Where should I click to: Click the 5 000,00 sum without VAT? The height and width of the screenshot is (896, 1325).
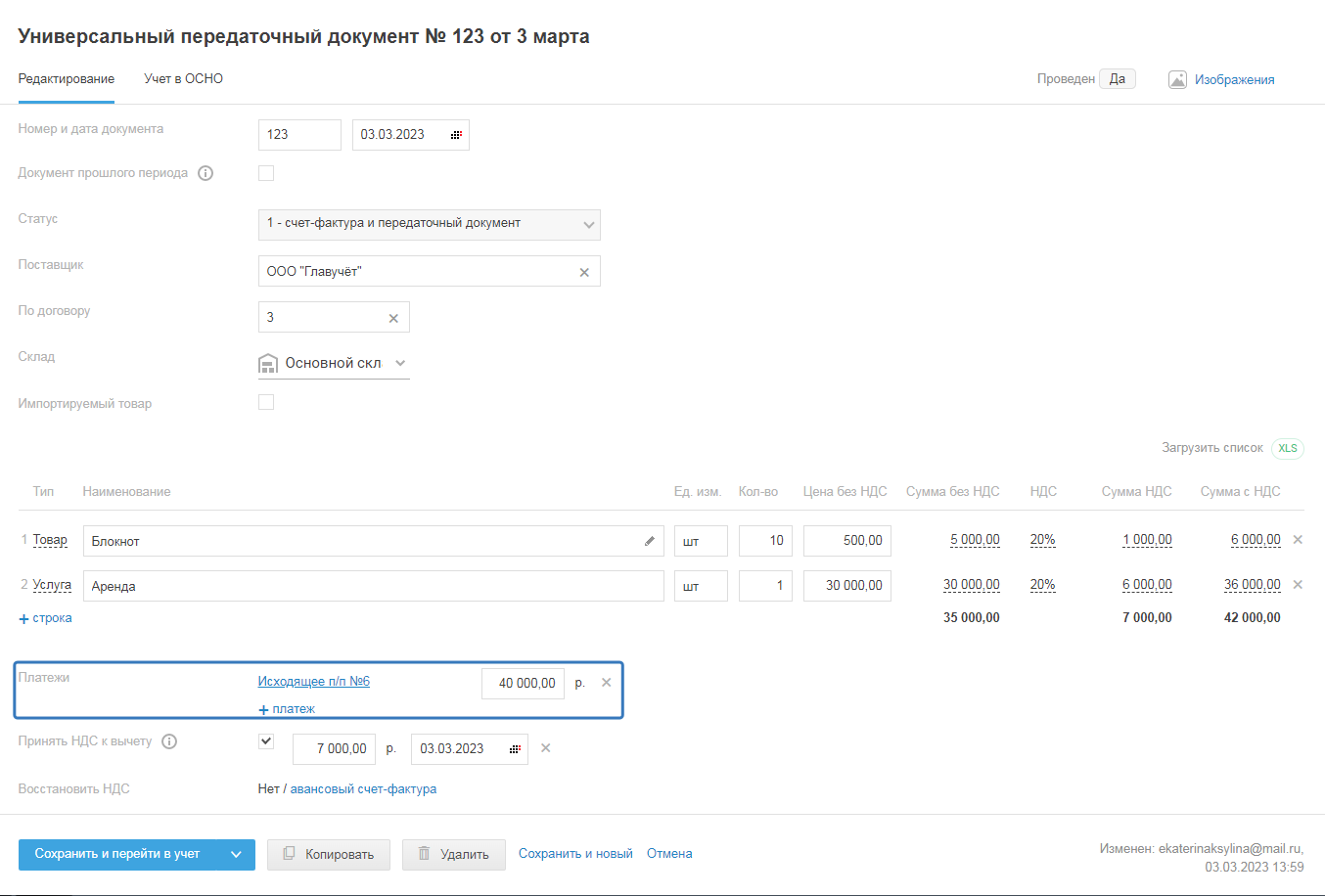click(975, 540)
